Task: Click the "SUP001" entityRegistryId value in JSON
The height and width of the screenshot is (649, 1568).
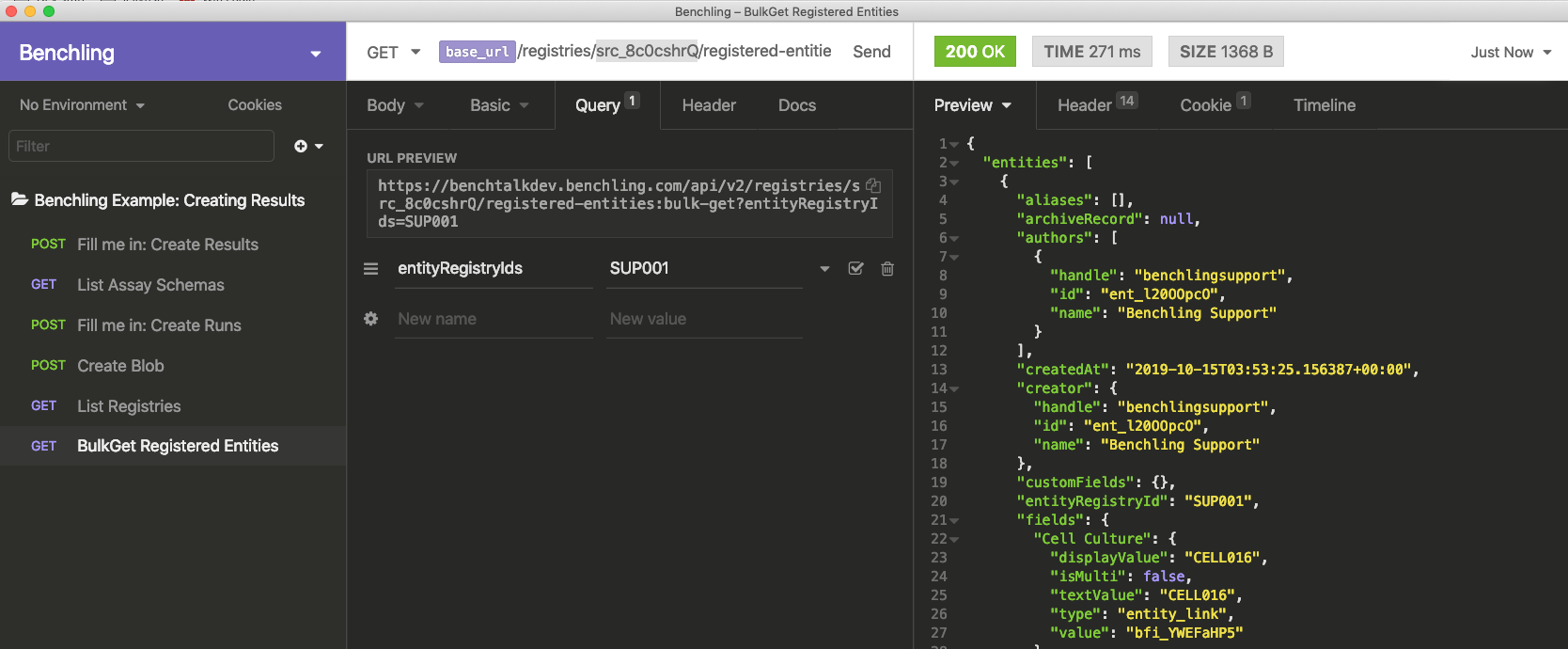Action: point(1217,501)
